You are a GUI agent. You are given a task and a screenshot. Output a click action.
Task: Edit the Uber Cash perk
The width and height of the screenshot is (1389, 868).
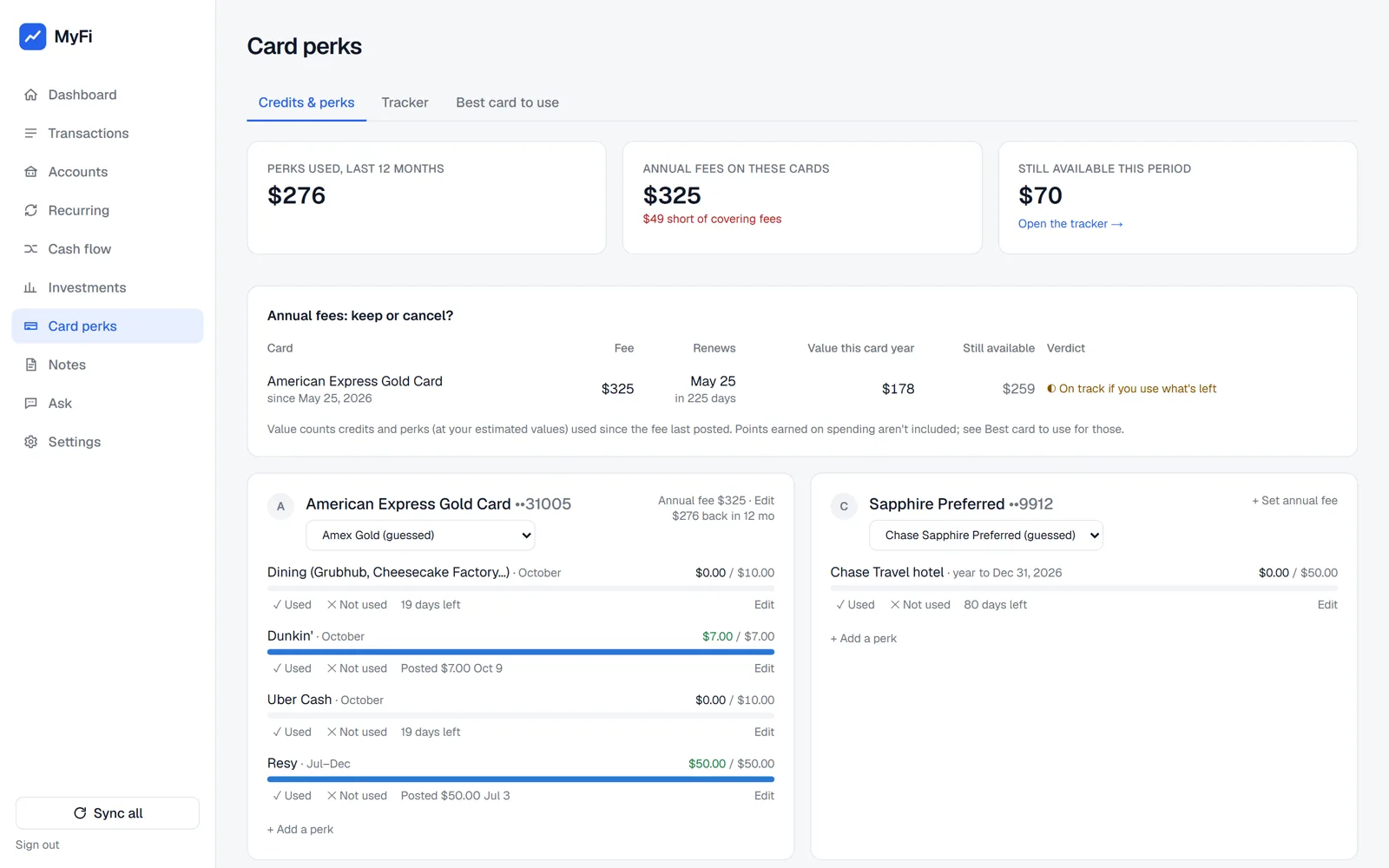pos(764,732)
